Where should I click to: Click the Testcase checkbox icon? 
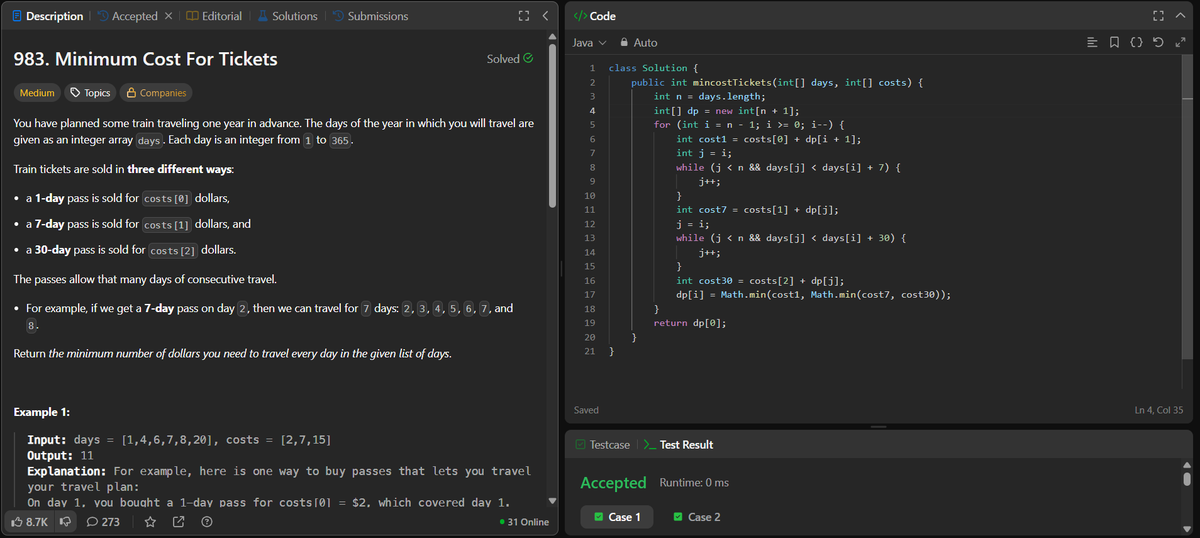(x=580, y=444)
